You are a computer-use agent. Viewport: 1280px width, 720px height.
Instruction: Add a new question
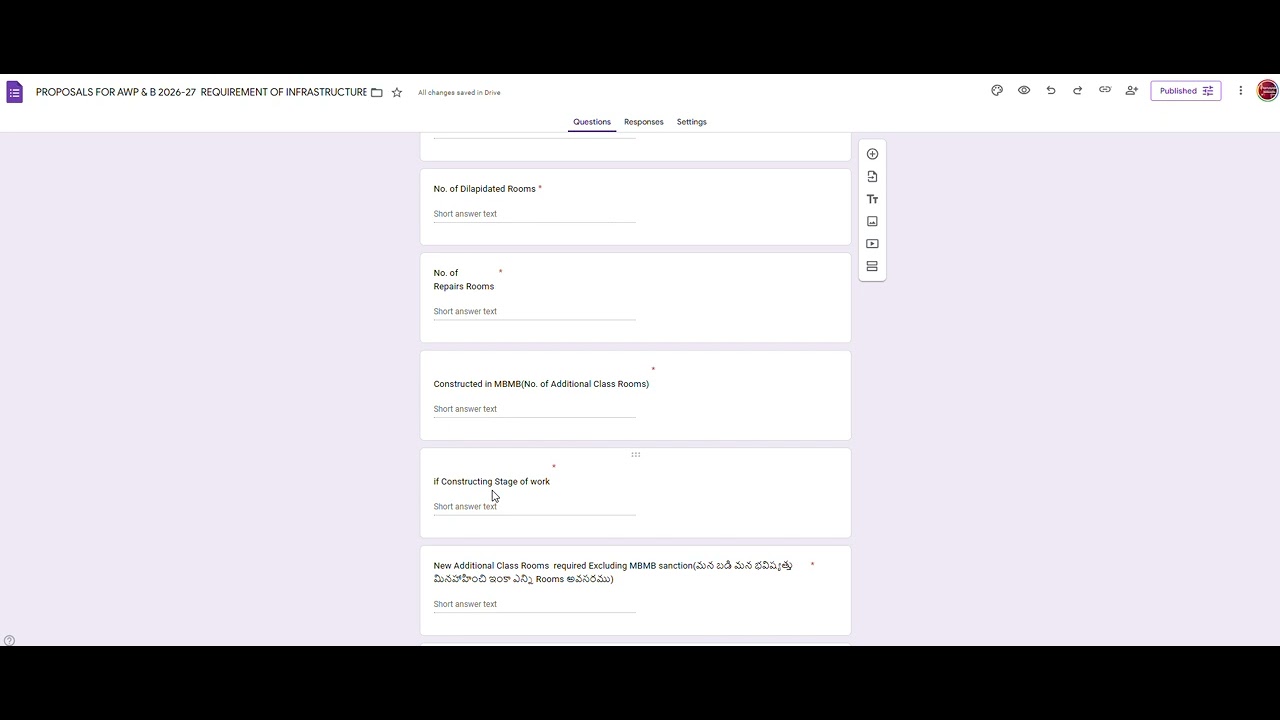click(872, 154)
